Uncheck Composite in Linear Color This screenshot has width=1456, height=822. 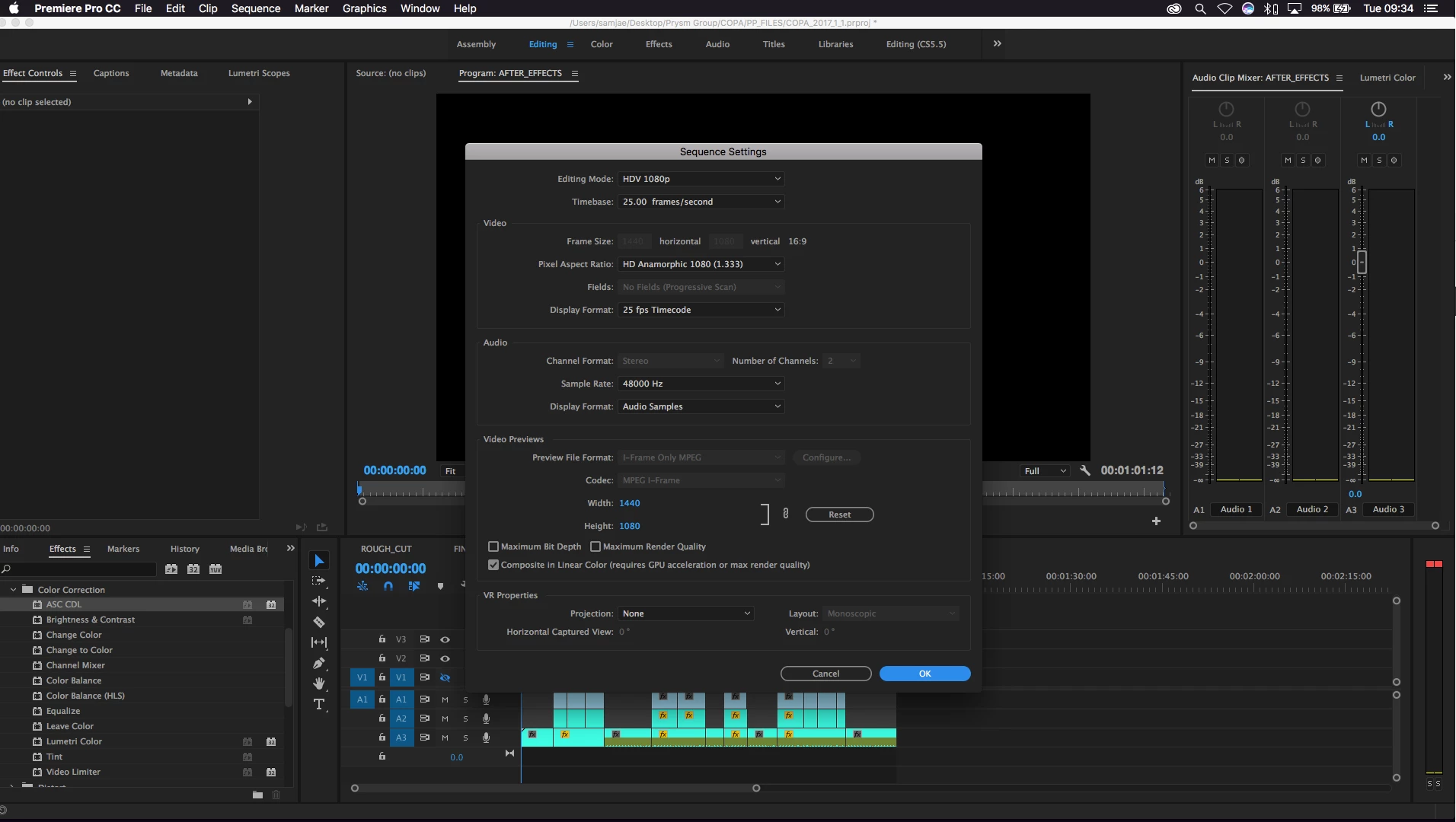click(x=493, y=565)
